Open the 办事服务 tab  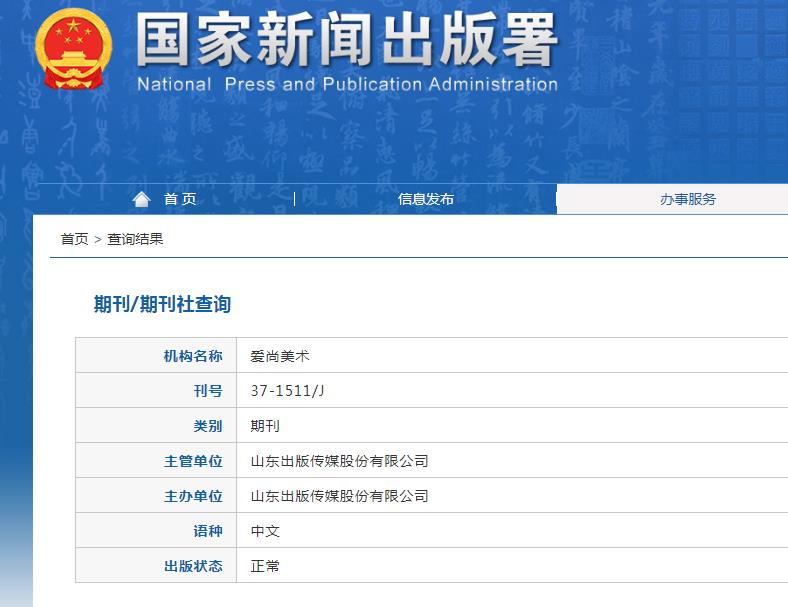pos(687,199)
